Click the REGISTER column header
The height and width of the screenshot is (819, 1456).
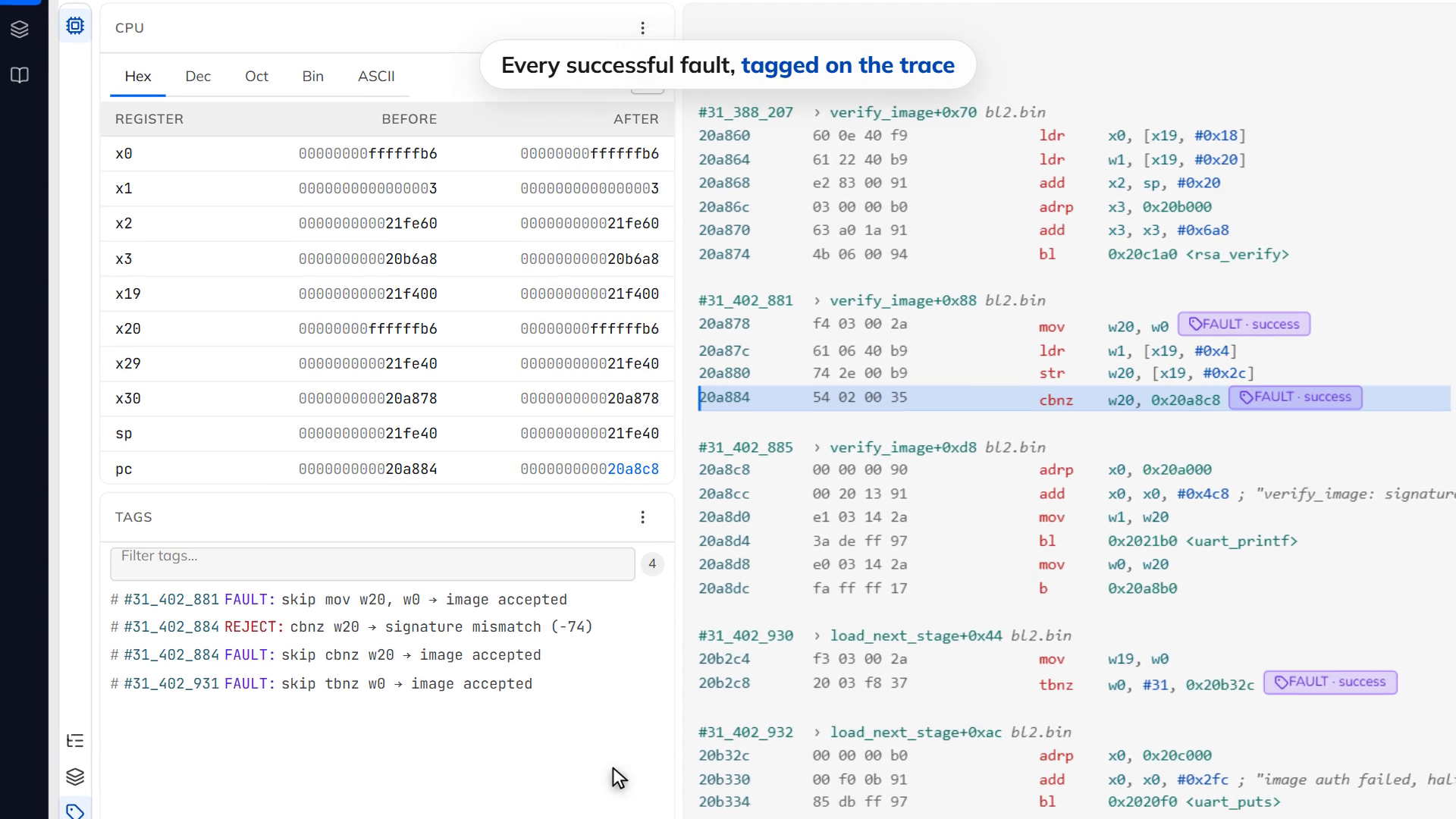pos(149,119)
